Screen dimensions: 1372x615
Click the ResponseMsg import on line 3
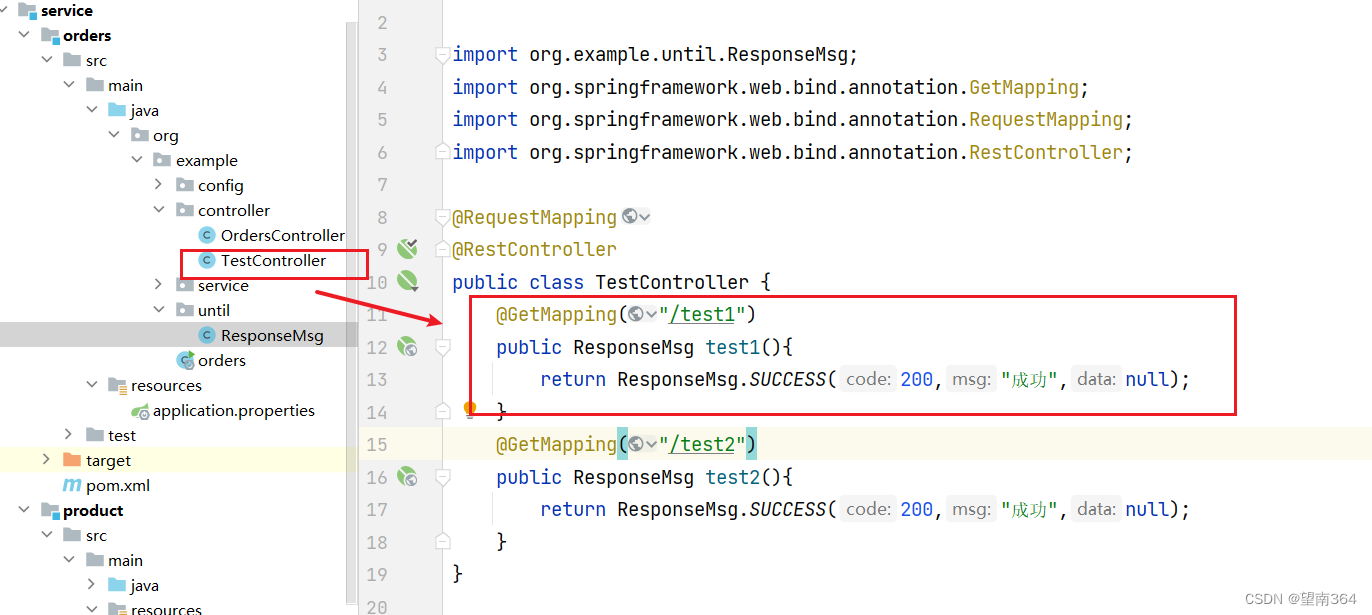click(788, 54)
